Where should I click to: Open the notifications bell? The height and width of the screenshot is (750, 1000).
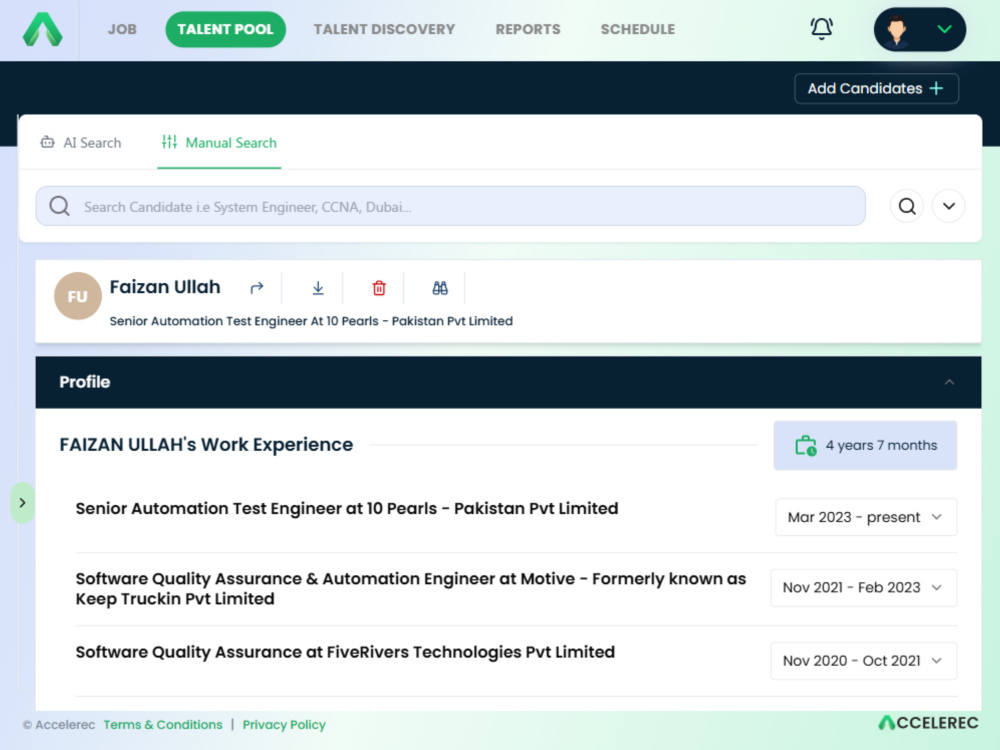point(821,29)
